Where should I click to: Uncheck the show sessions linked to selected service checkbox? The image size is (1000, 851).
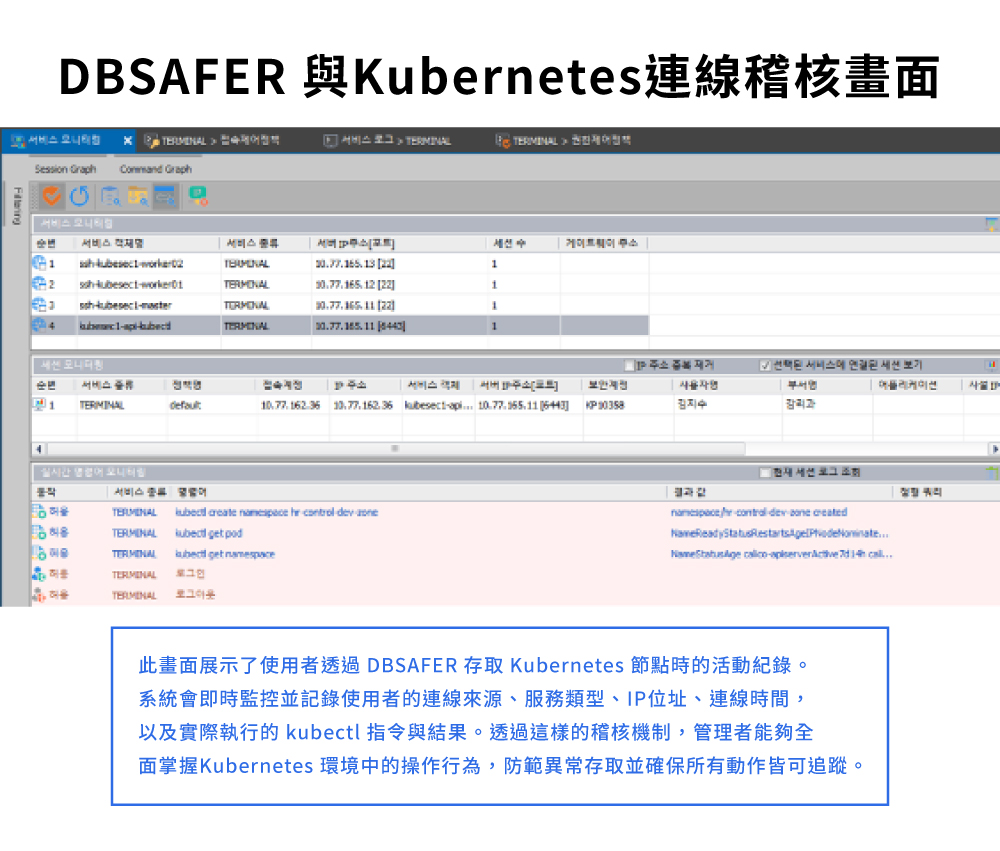(765, 365)
